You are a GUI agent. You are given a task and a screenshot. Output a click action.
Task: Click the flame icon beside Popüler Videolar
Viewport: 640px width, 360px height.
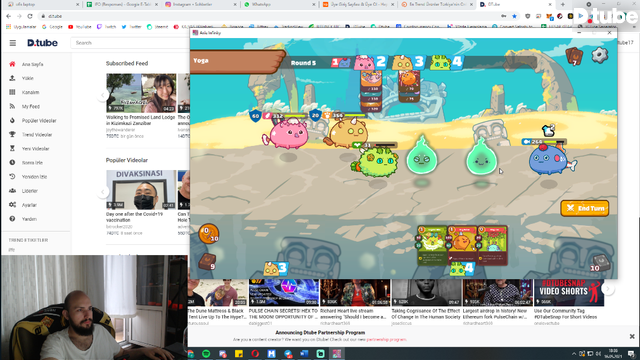point(12,120)
